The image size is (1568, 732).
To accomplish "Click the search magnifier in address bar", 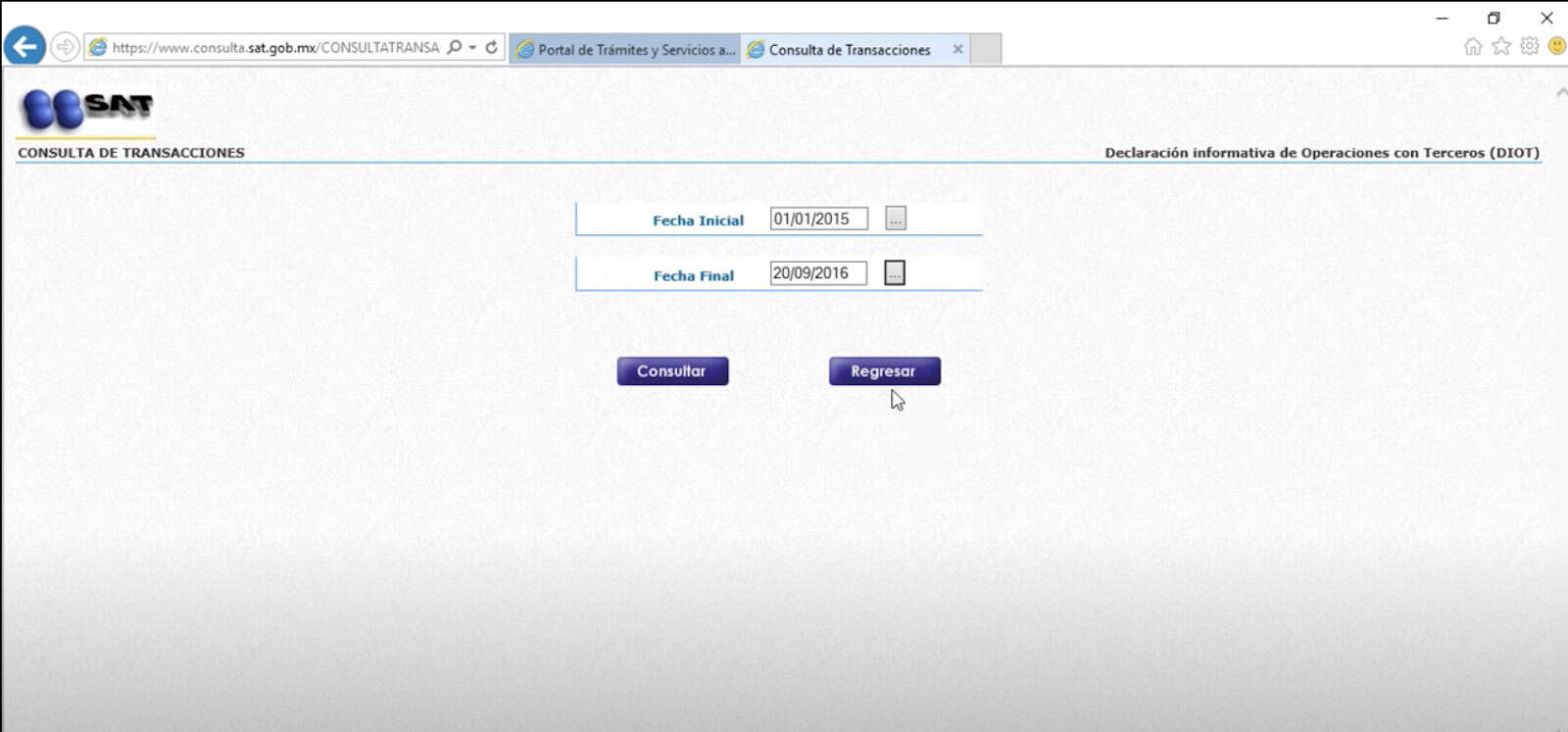I will coord(454,47).
